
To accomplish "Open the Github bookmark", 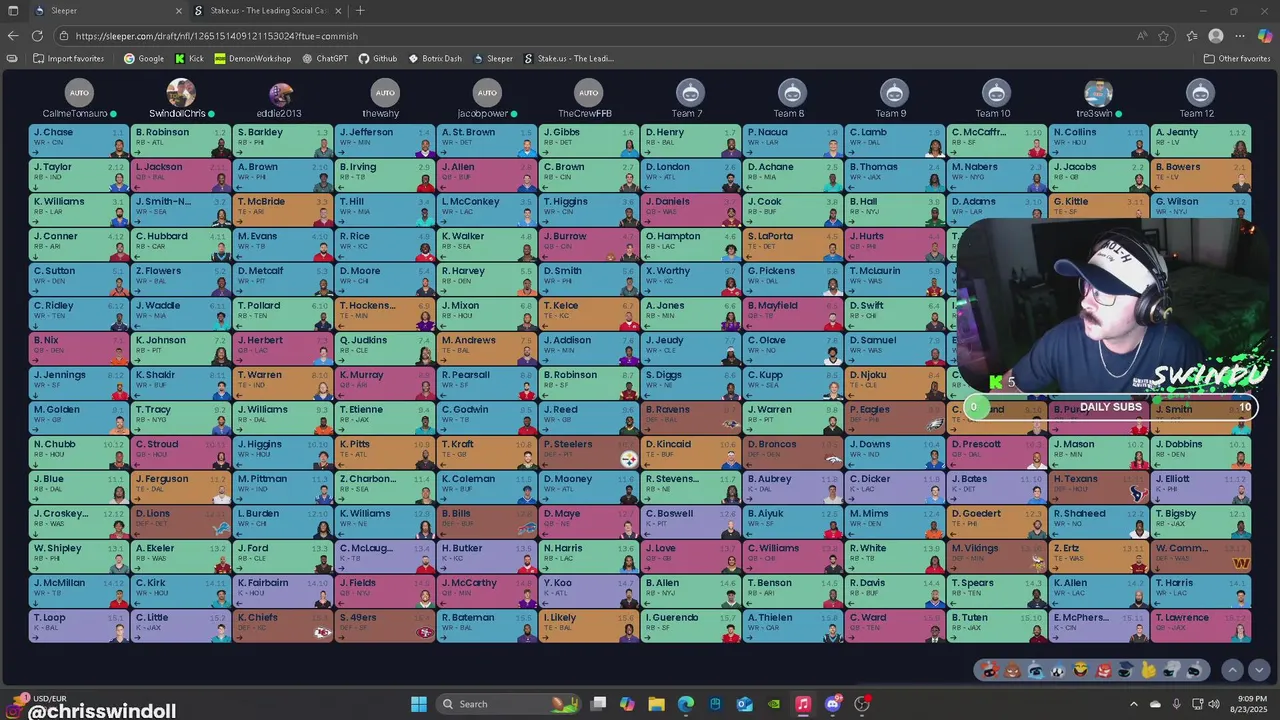I will (378, 58).
